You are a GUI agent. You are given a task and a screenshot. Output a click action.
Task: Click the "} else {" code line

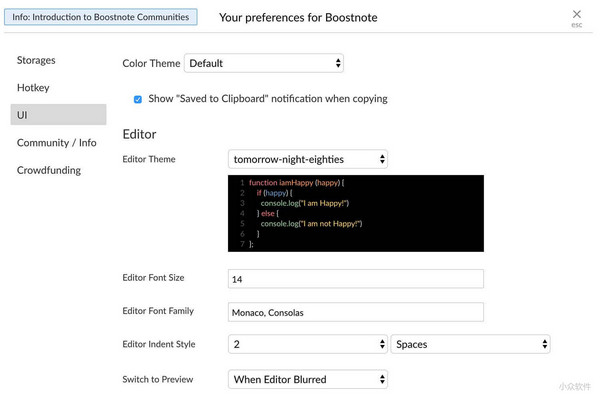coord(268,213)
